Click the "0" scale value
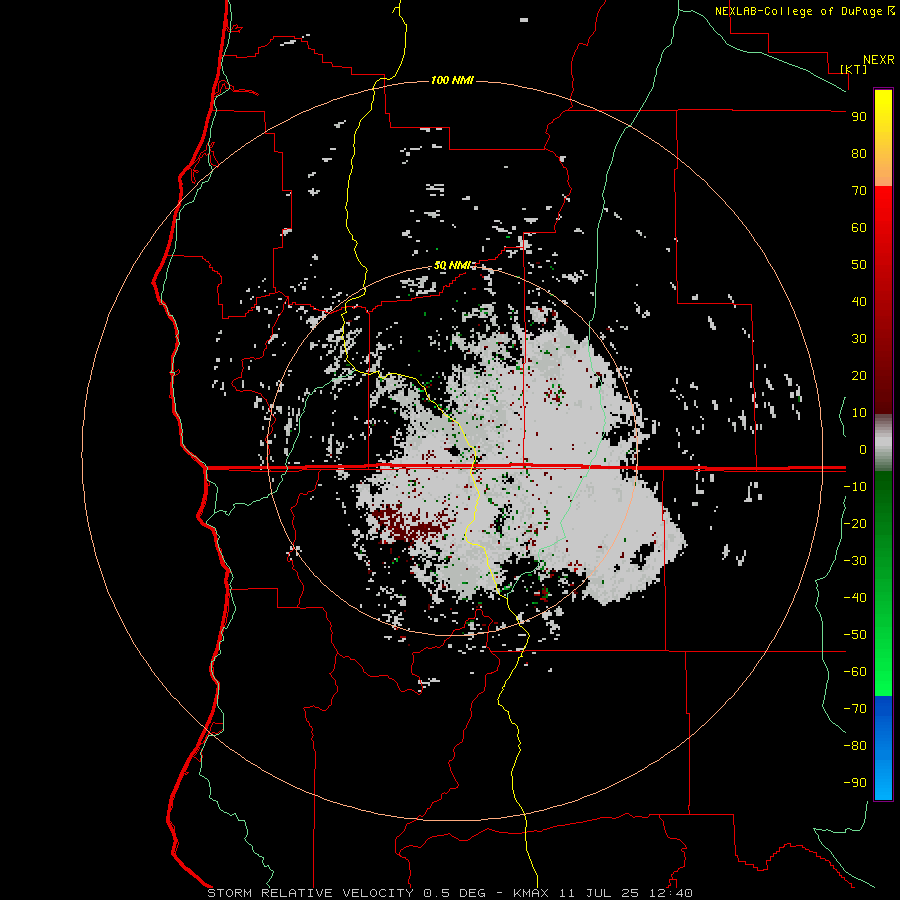The width and height of the screenshot is (900, 900). point(863,449)
